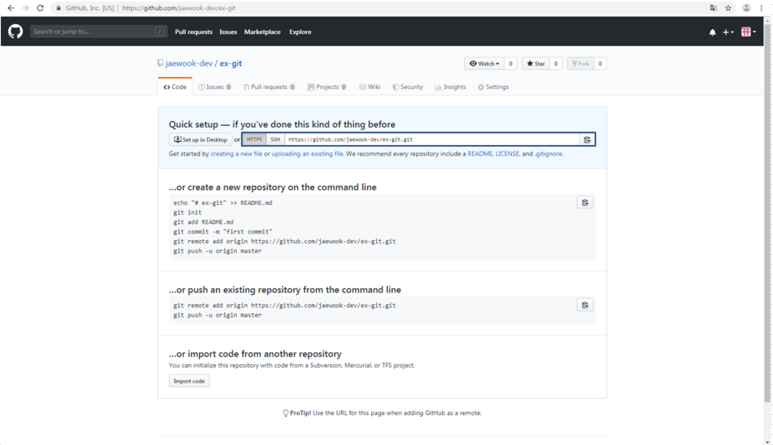Click the GitHub Octocat logo
This screenshot has width=773, height=445.
tap(15, 32)
